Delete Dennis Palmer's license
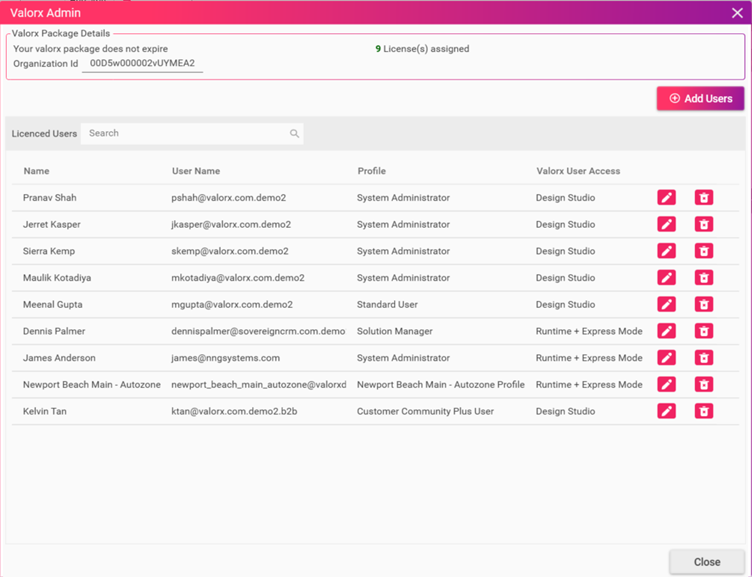Image resolution: width=752 pixels, height=577 pixels. tap(704, 331)
